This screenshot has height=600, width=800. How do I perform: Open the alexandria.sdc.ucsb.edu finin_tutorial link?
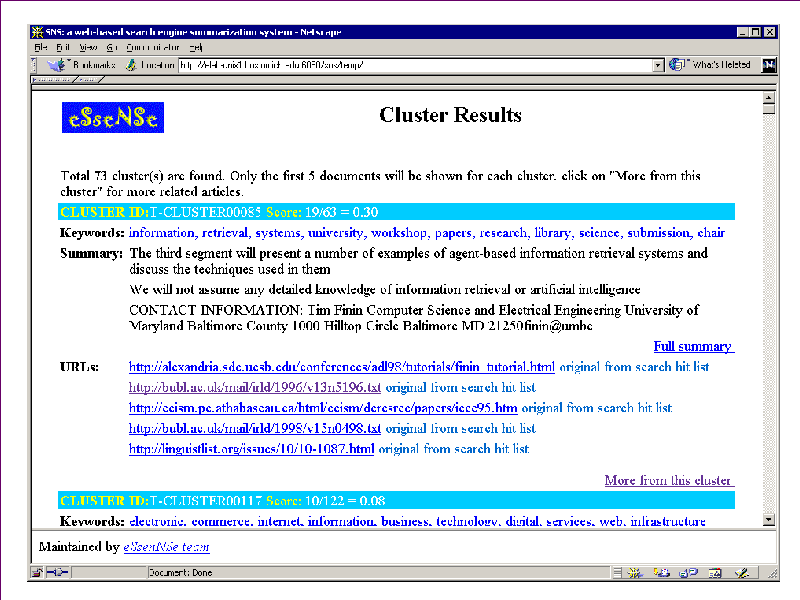(x=341, y=367)
